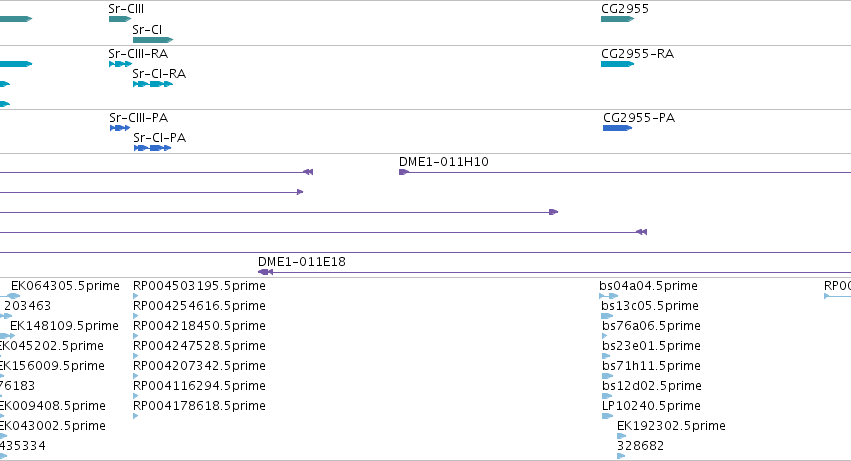Click the Sr-CIII-RA label

(x=138, y=54)
